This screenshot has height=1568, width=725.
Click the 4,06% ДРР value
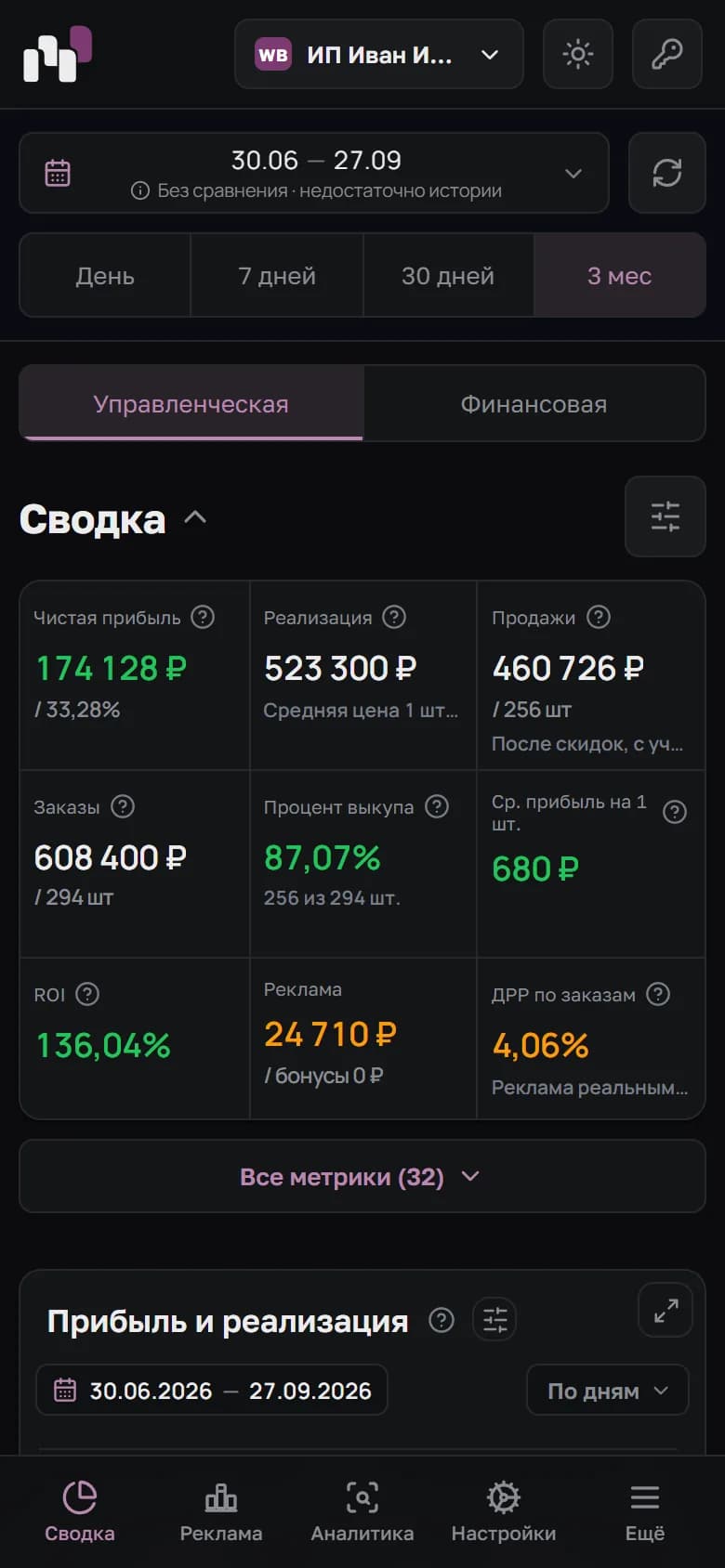click(540, 1045)
